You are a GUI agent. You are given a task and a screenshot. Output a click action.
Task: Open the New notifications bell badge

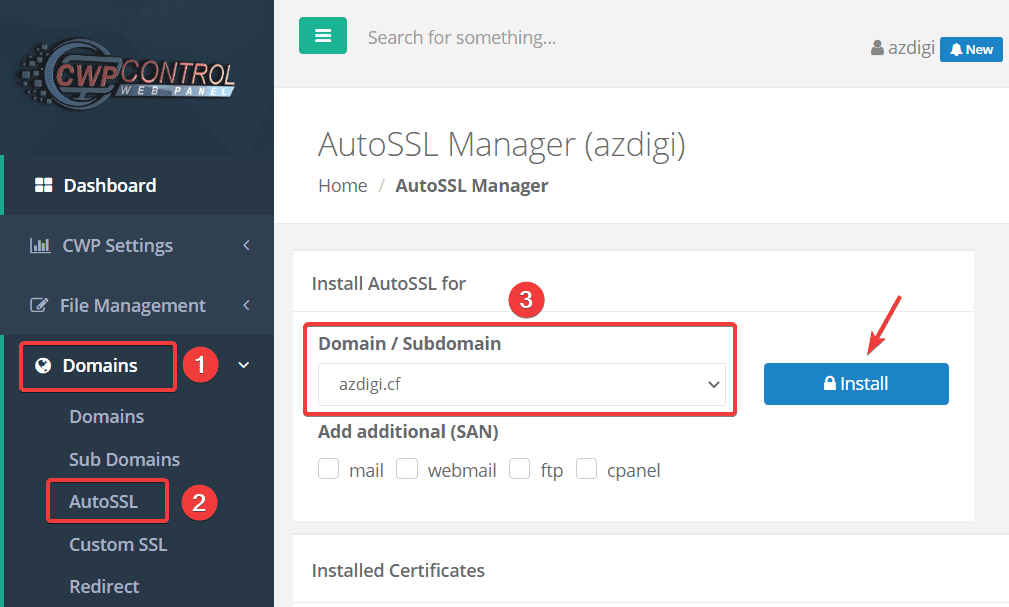(971, 49)
